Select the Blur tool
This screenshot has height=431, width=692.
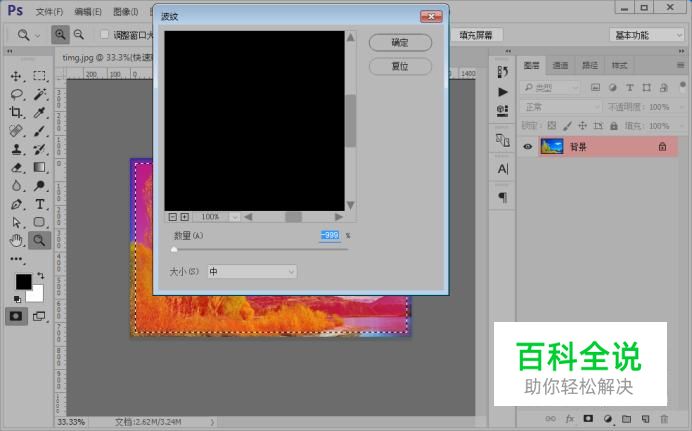coord(16,186)
